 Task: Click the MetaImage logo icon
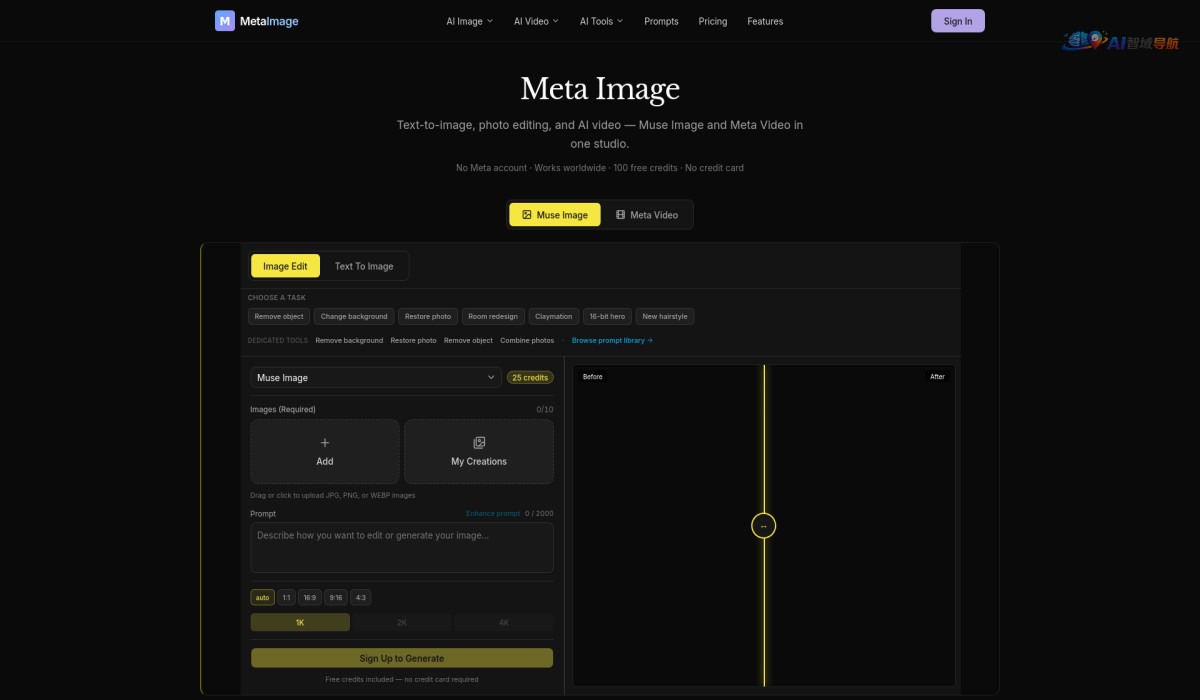tap(225, 21)
